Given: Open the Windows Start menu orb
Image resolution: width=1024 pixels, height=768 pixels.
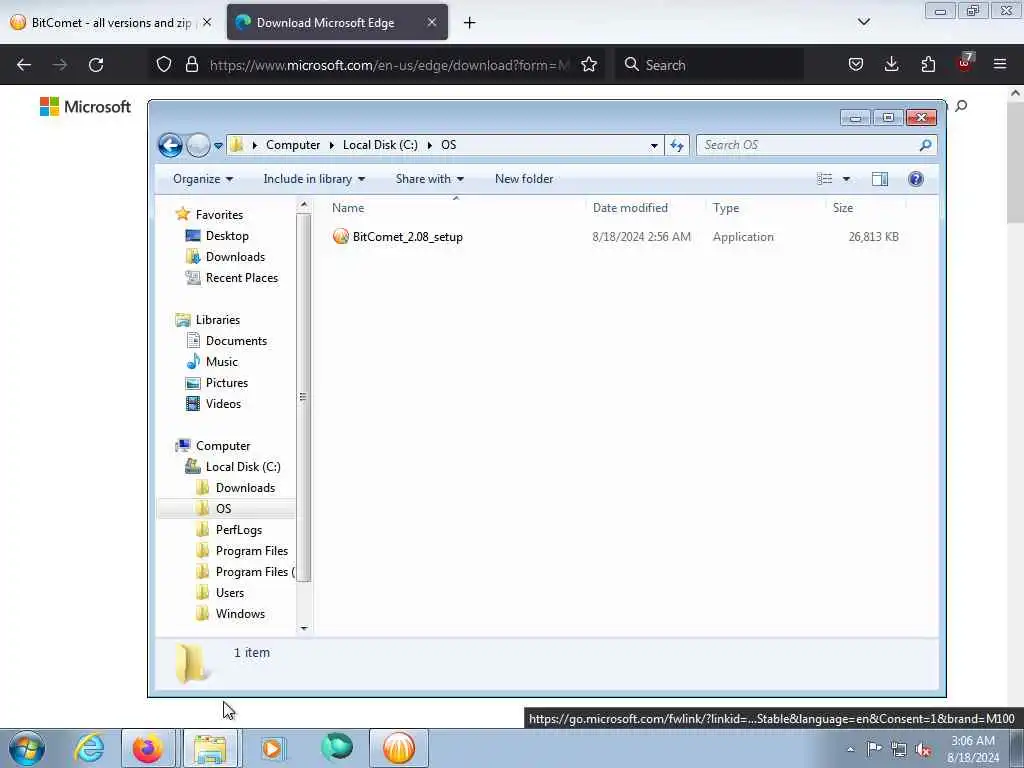Looking at the screenshot, I should tap(27, 748).
